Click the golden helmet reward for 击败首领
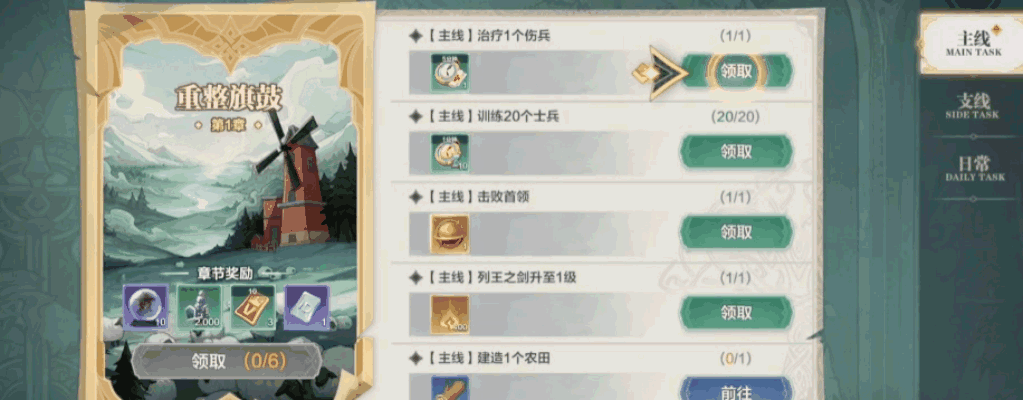Image resolution: width=1023 pixels, height=400 pixels. click(450, 234)
